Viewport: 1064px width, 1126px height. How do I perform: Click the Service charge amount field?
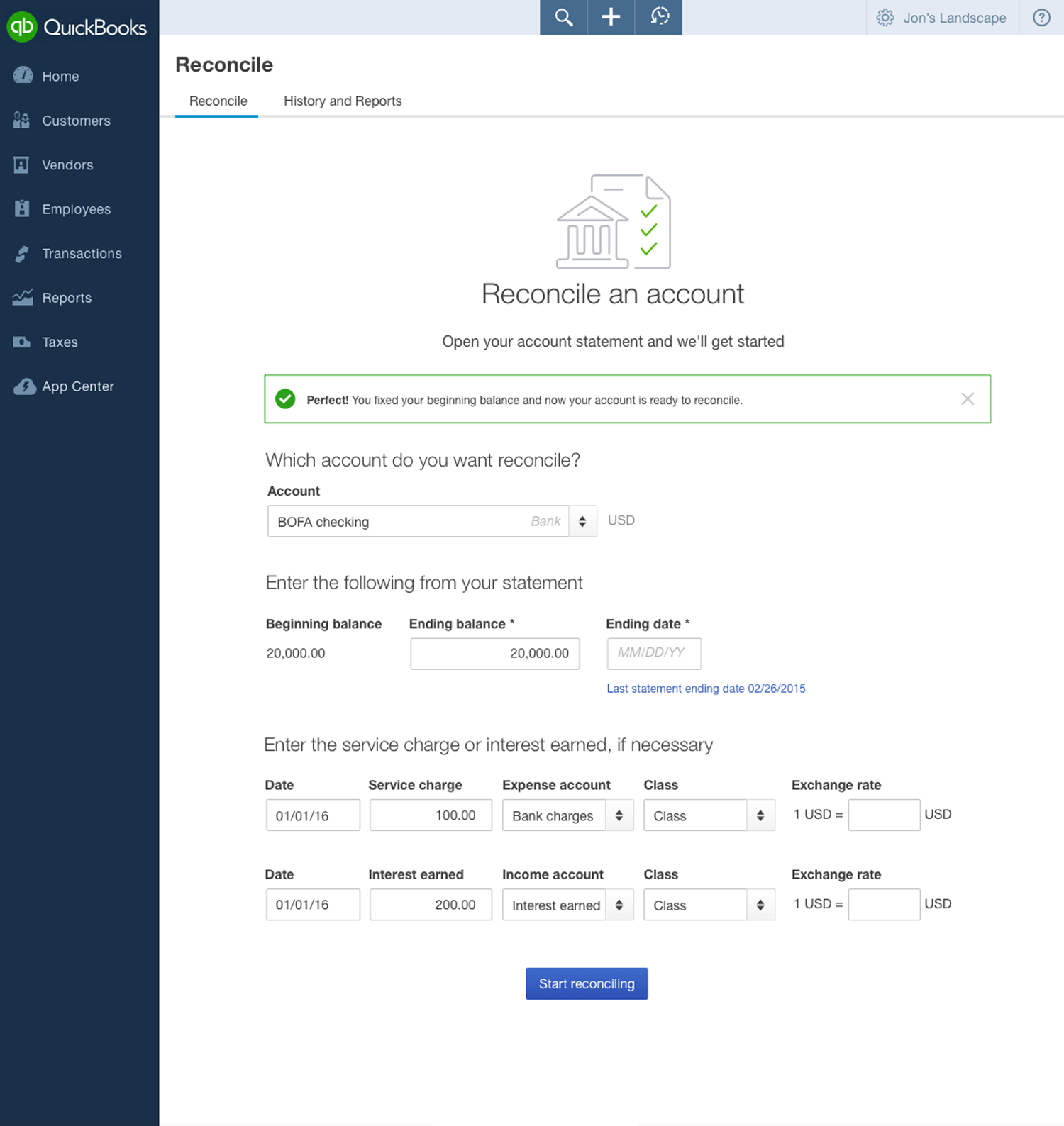pos(431,815)
